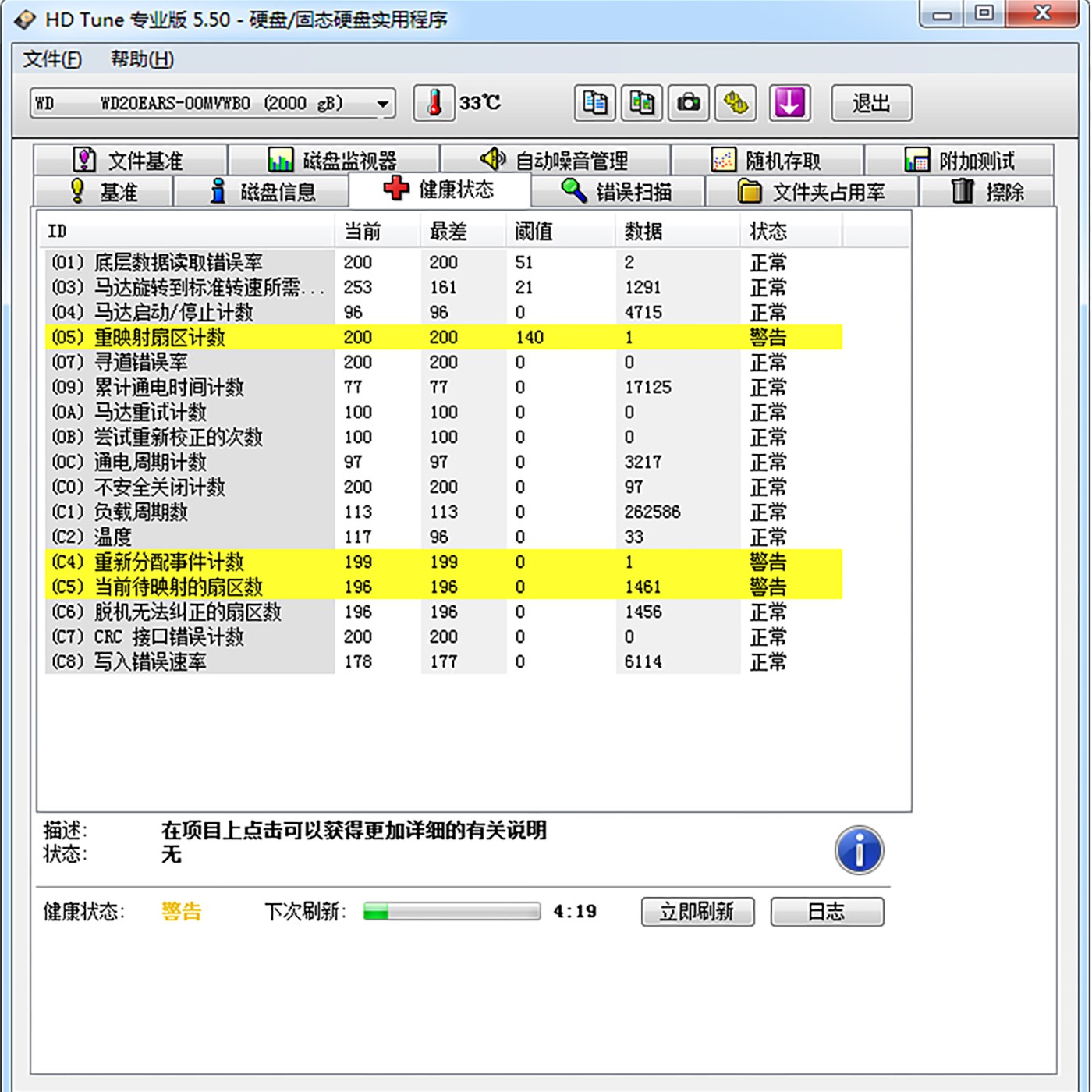Switch to the 文件基准 tab
Viewport: 1092px width, 1092px height.
130,160
